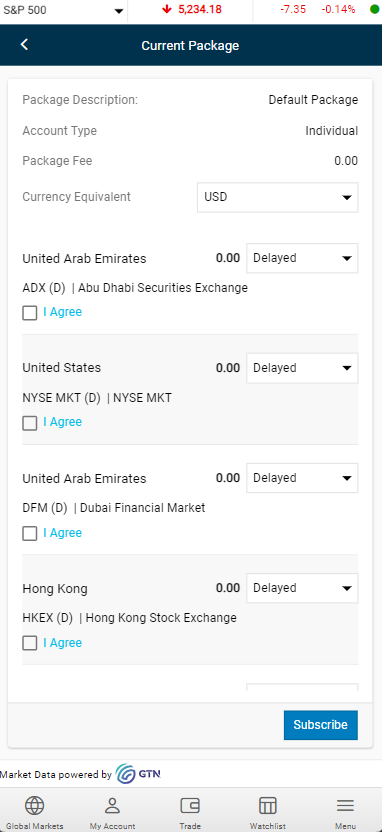Expand Delayed dropdown for Hong Kong
Screen dimensions: 382x832
click(302, 588)
